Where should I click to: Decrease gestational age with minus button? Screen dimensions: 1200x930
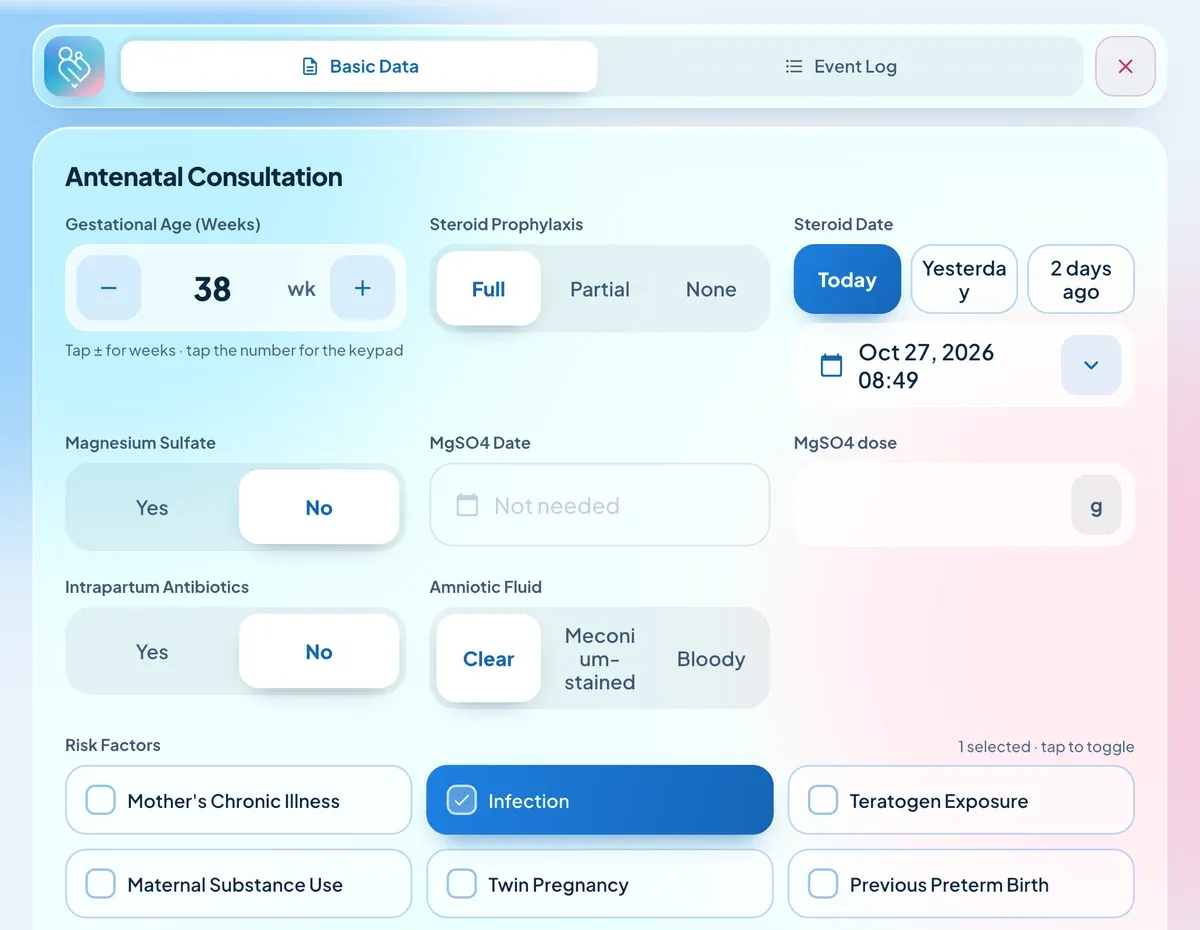click(109, 288)
